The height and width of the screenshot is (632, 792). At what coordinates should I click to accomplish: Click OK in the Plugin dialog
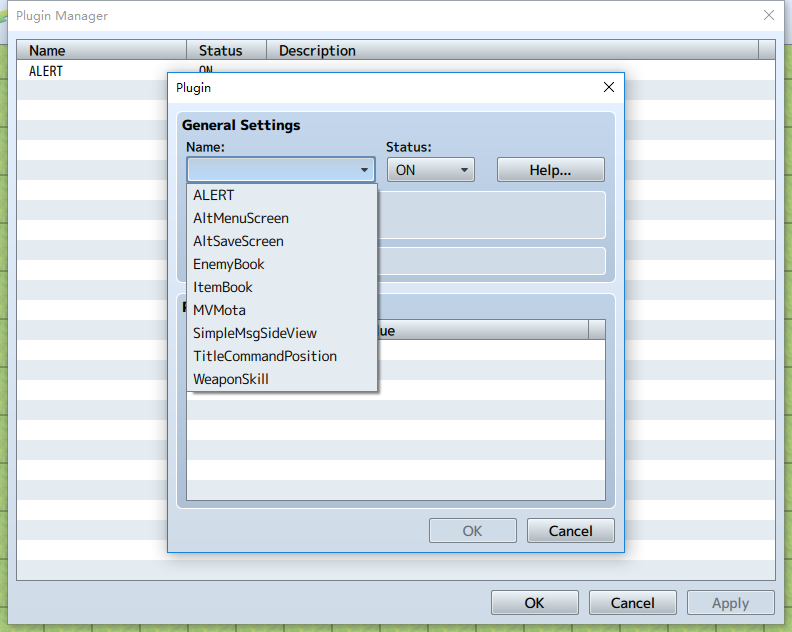(x=473, y=531)
